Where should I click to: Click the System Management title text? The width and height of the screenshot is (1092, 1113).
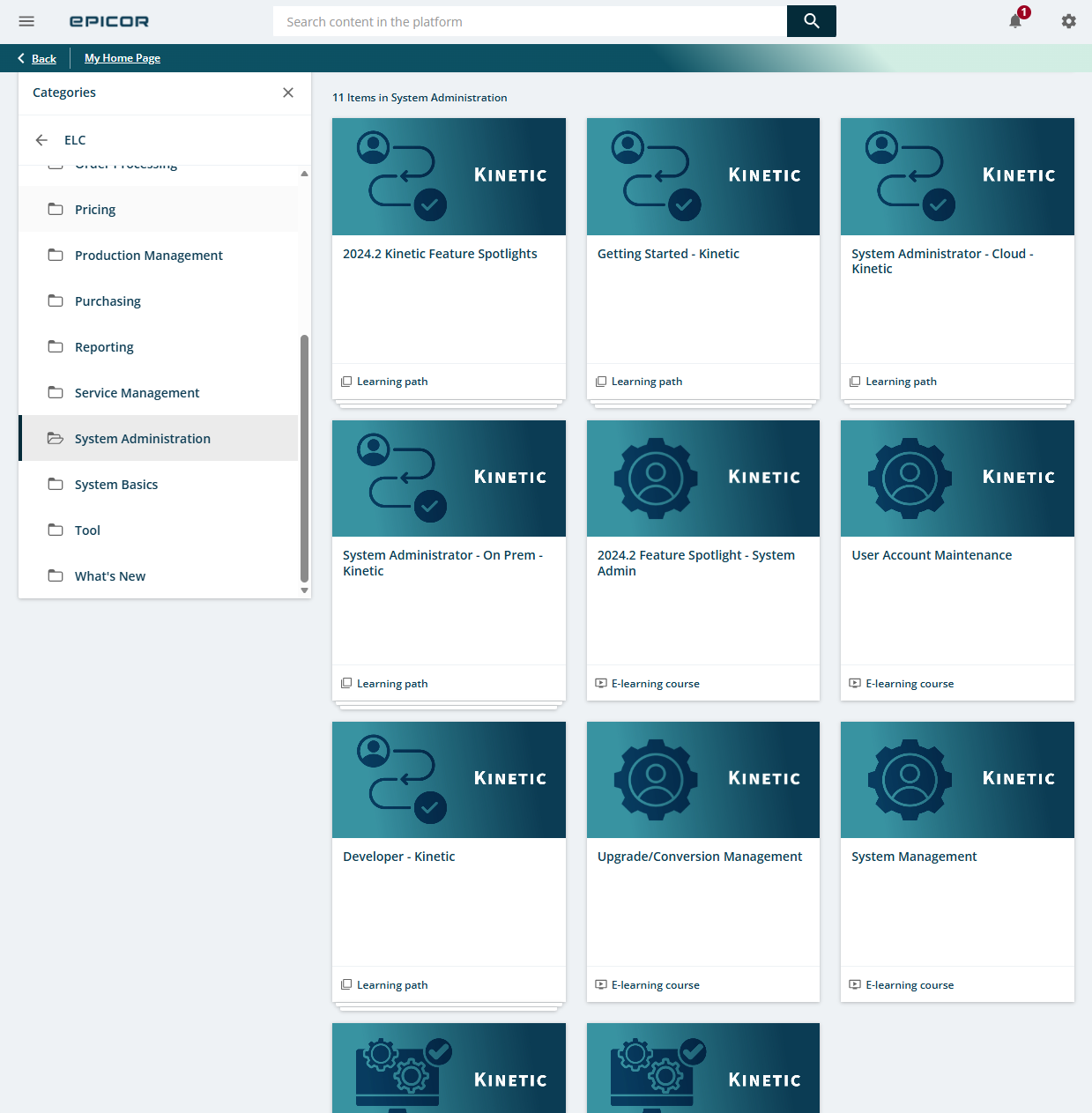pyautogui.click(x=914, y=857)
